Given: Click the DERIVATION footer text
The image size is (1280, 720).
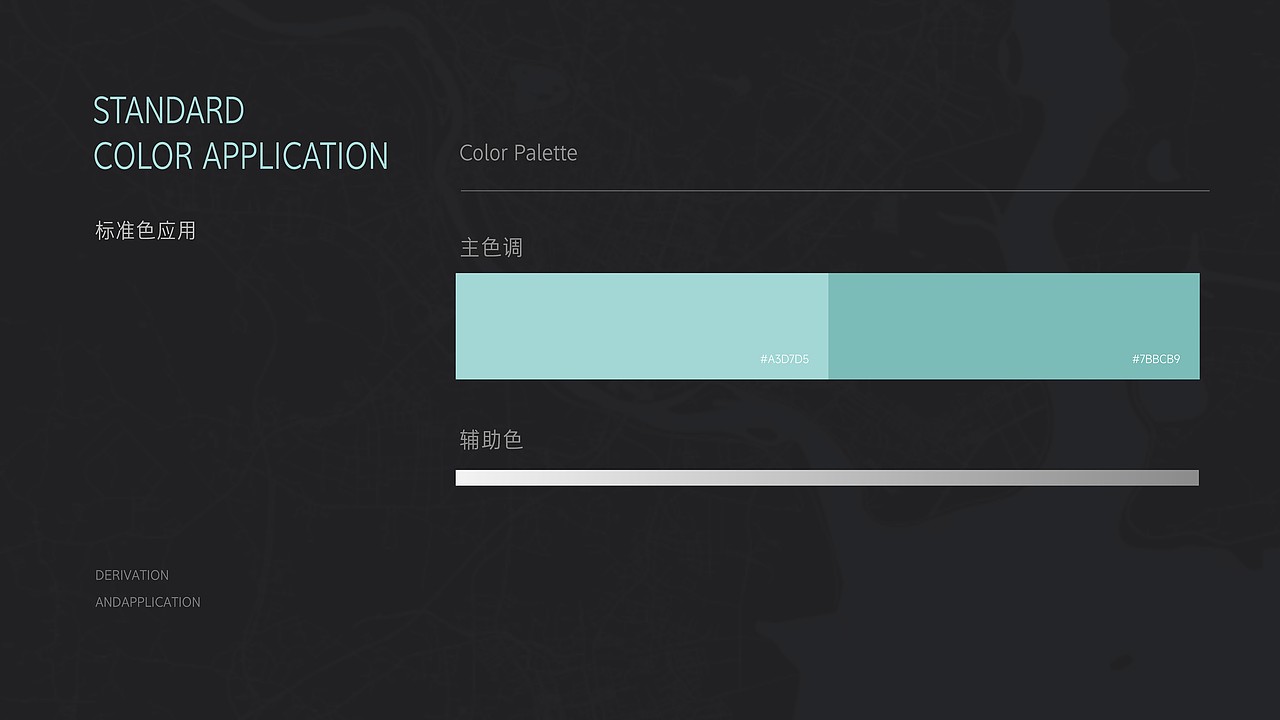Looking at the screenshot, I should coord(132,575).
